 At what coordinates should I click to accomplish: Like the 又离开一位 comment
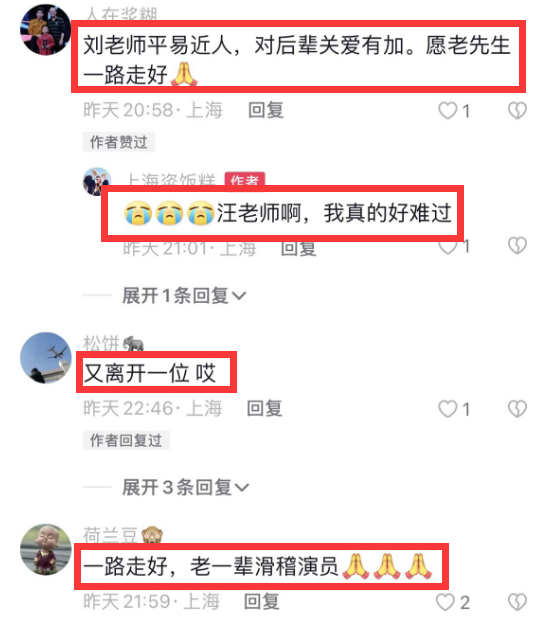pyautogui.click(x=448, y=409)
